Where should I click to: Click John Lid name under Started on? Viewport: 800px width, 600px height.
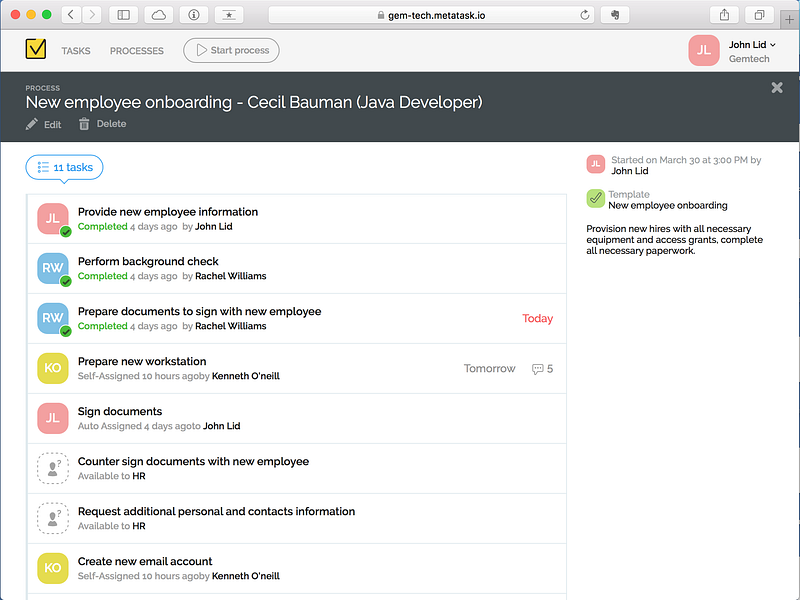click(x=630, y=171)
